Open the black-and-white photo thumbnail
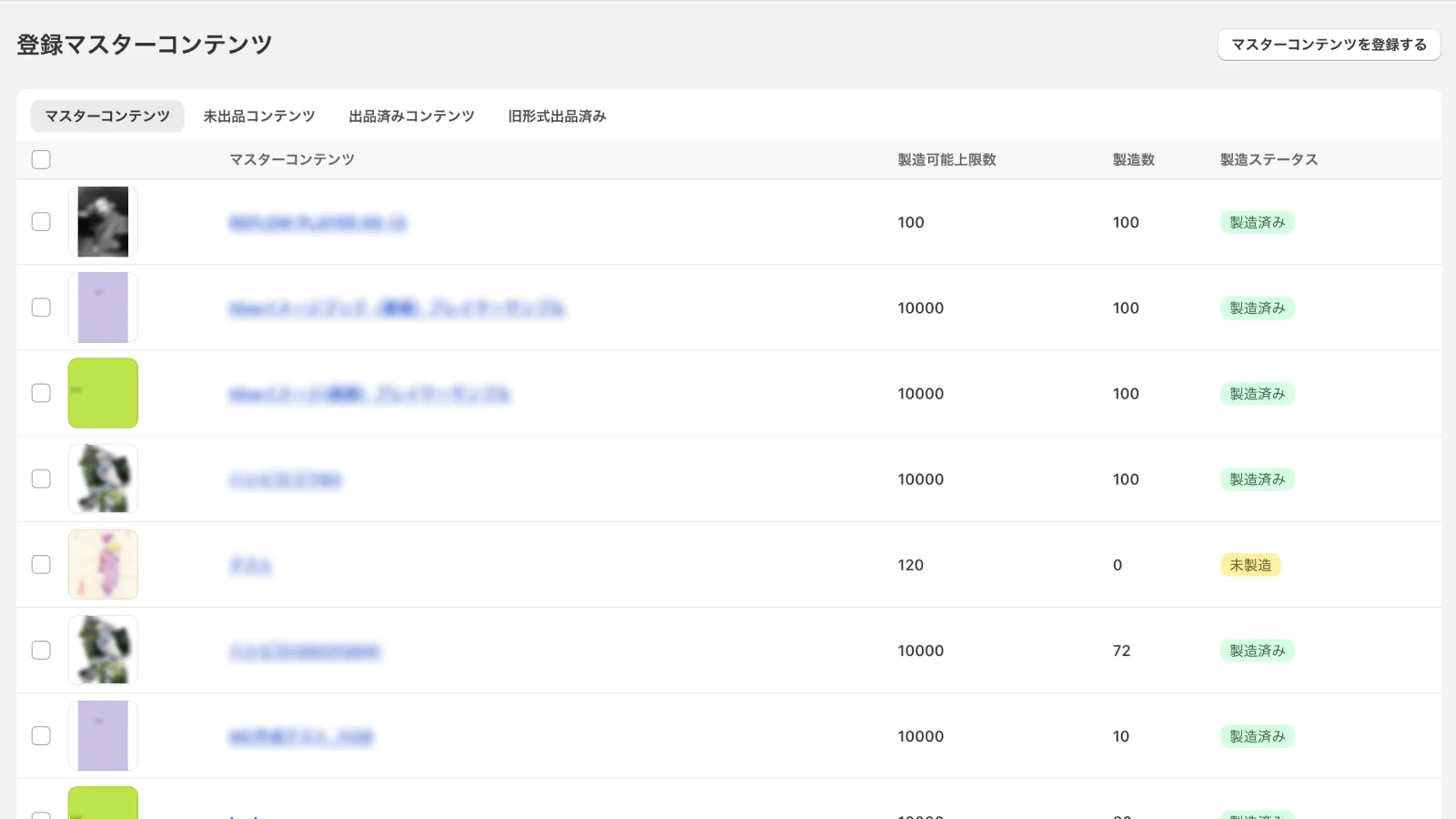The height and width of the screenshot is (819, 1456). (103, 222)
